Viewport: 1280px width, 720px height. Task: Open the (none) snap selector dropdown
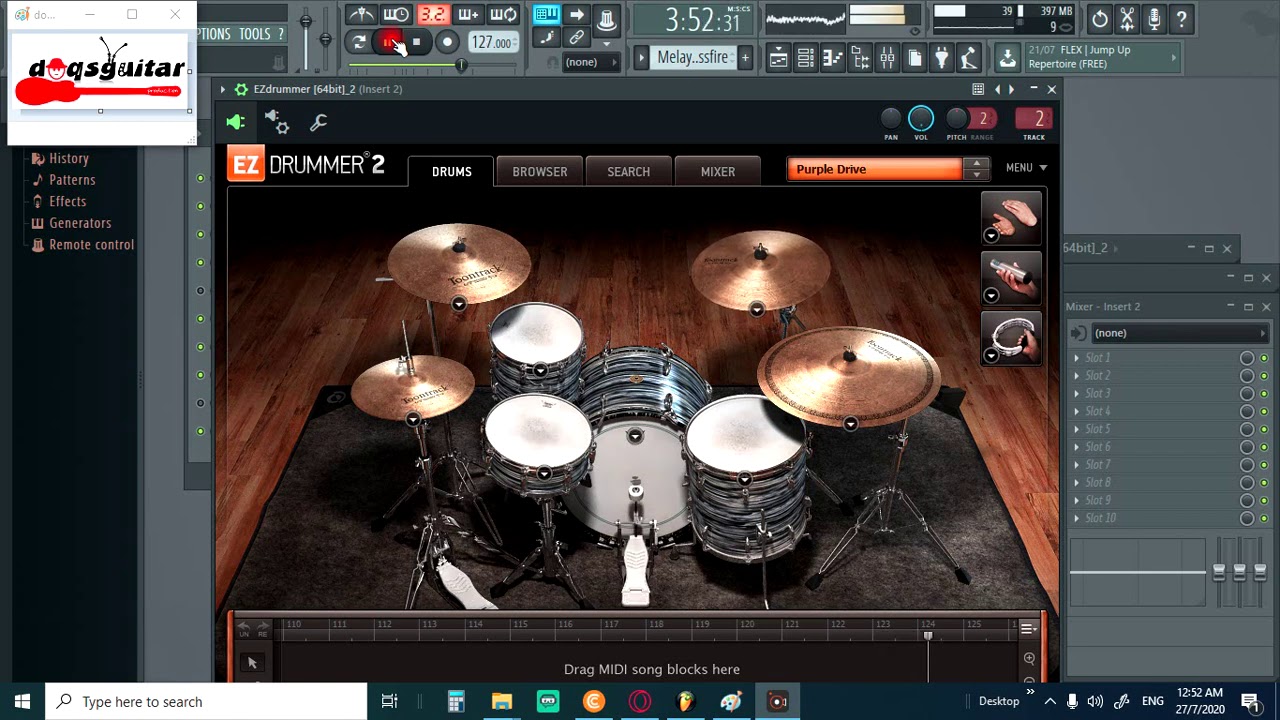click(x=590, y=62)
